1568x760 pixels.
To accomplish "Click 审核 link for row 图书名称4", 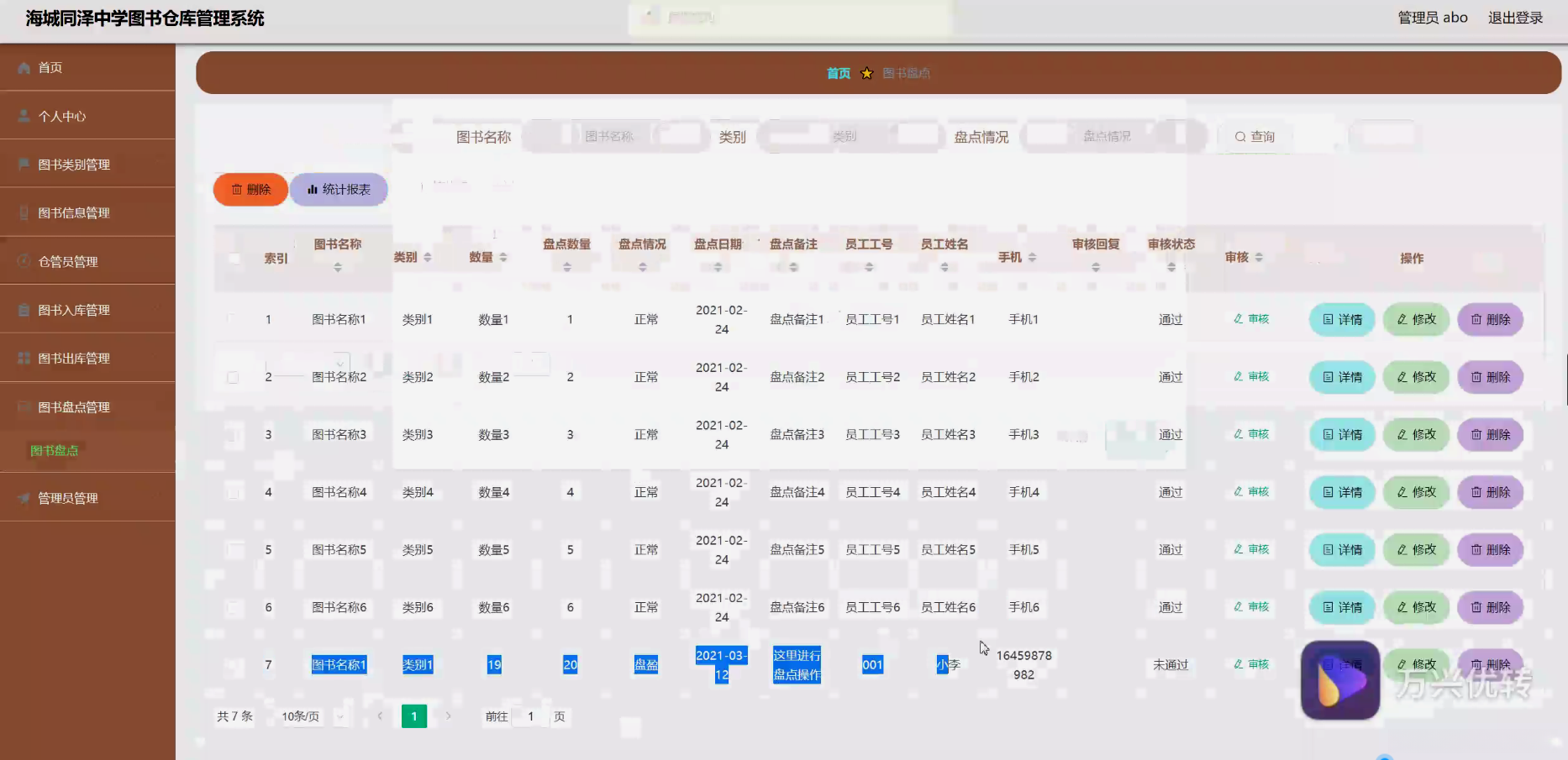I will (1251, 492).
